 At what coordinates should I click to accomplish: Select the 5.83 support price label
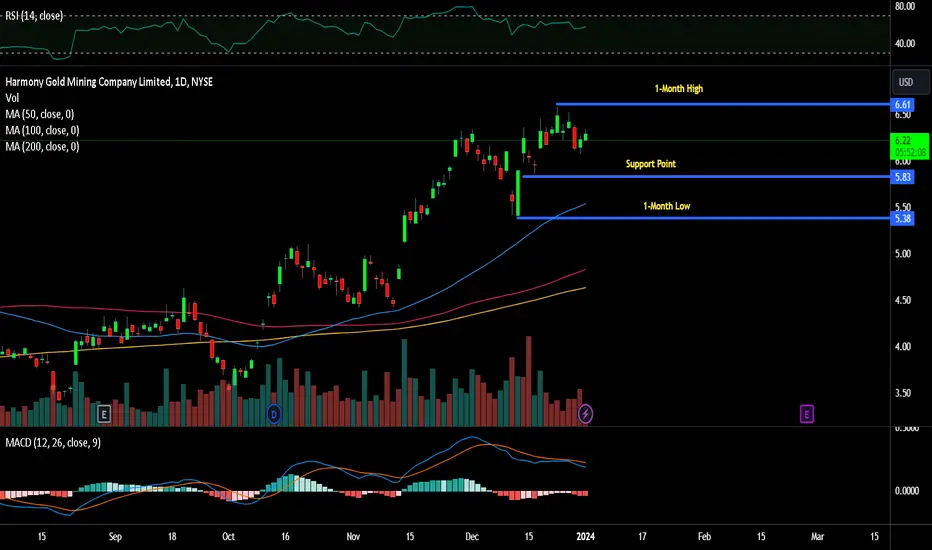902,177
